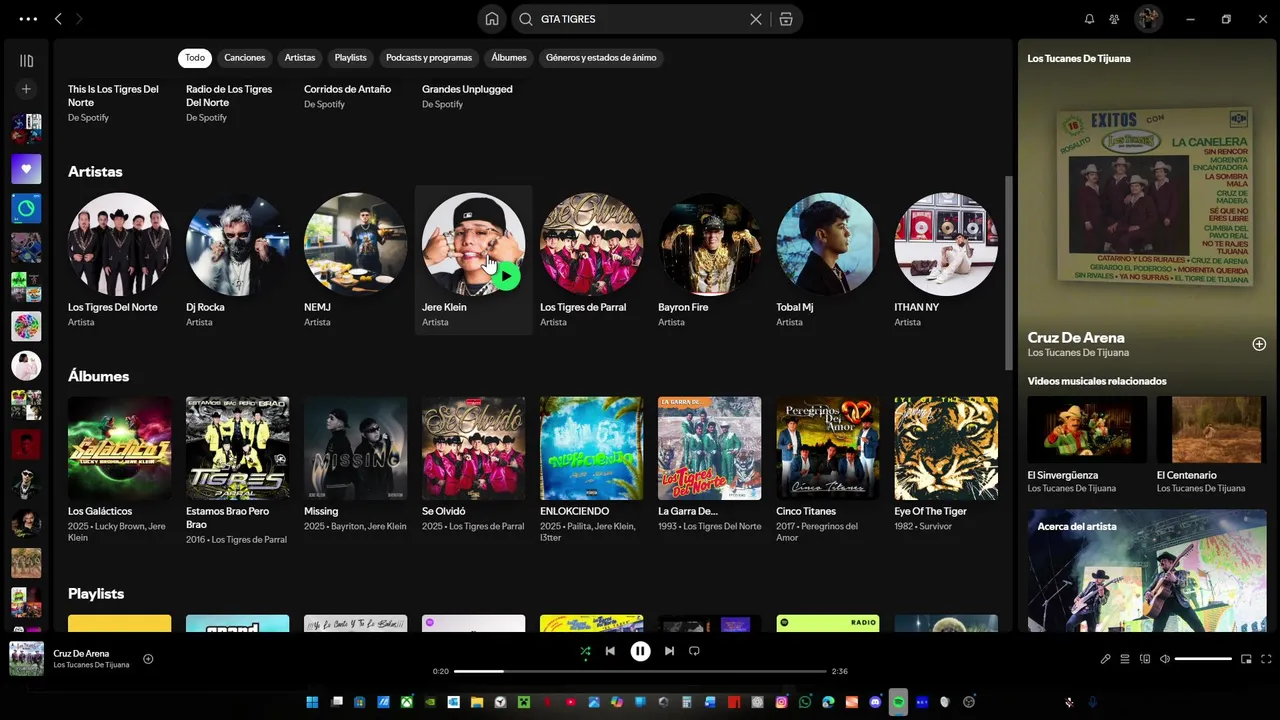Viewport: 1280px width, 720px height.
Task: Mute with the volume speaker icon
Action: pyautogui.click(x=1165, y=659)
